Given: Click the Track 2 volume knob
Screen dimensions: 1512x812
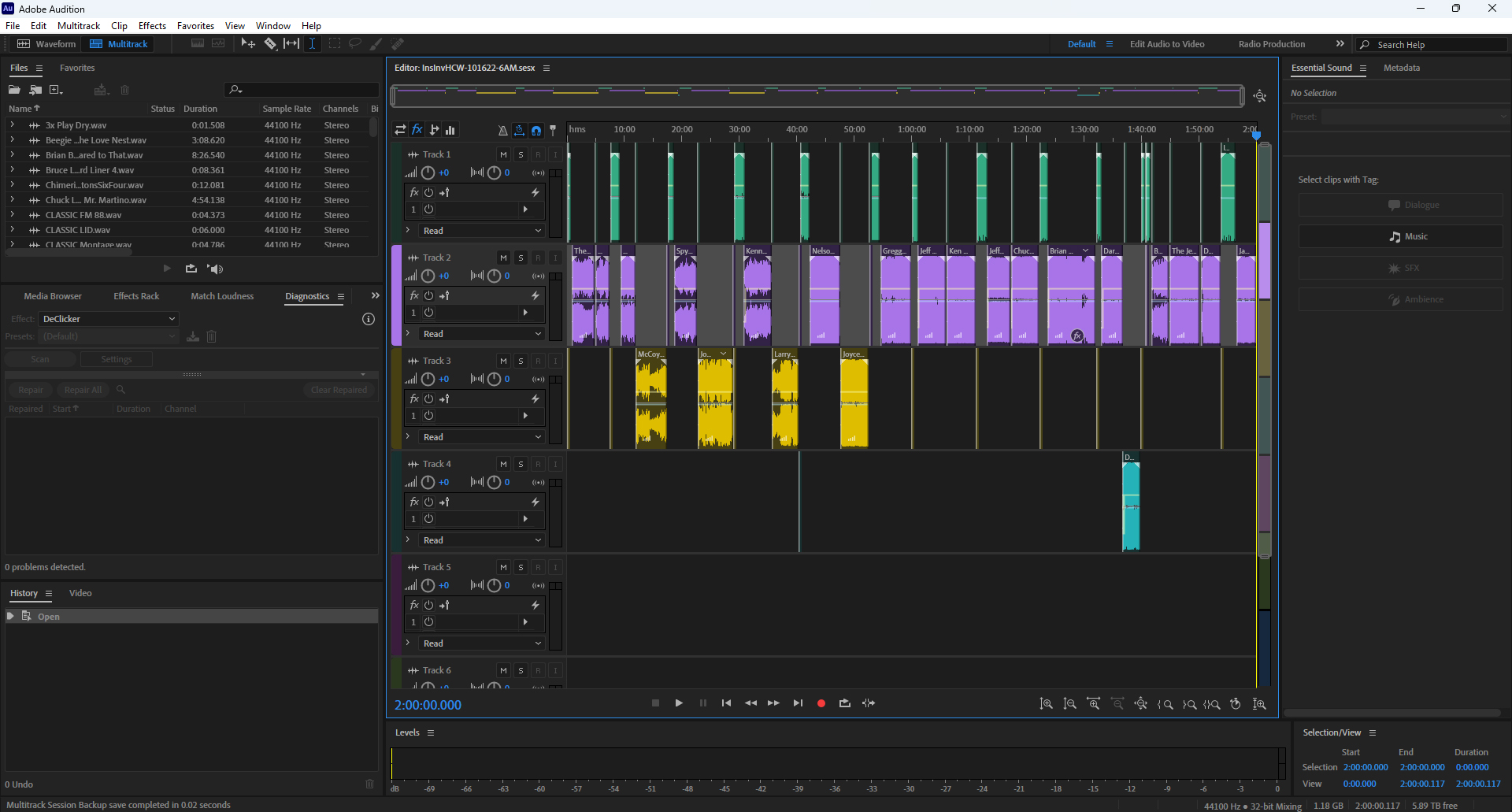Looking at the screenshot, I should (x=428, y=276).
